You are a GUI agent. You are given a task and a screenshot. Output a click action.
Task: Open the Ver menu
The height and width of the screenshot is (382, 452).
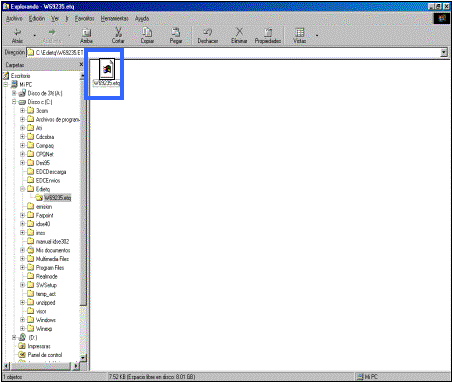pos(55,19)
